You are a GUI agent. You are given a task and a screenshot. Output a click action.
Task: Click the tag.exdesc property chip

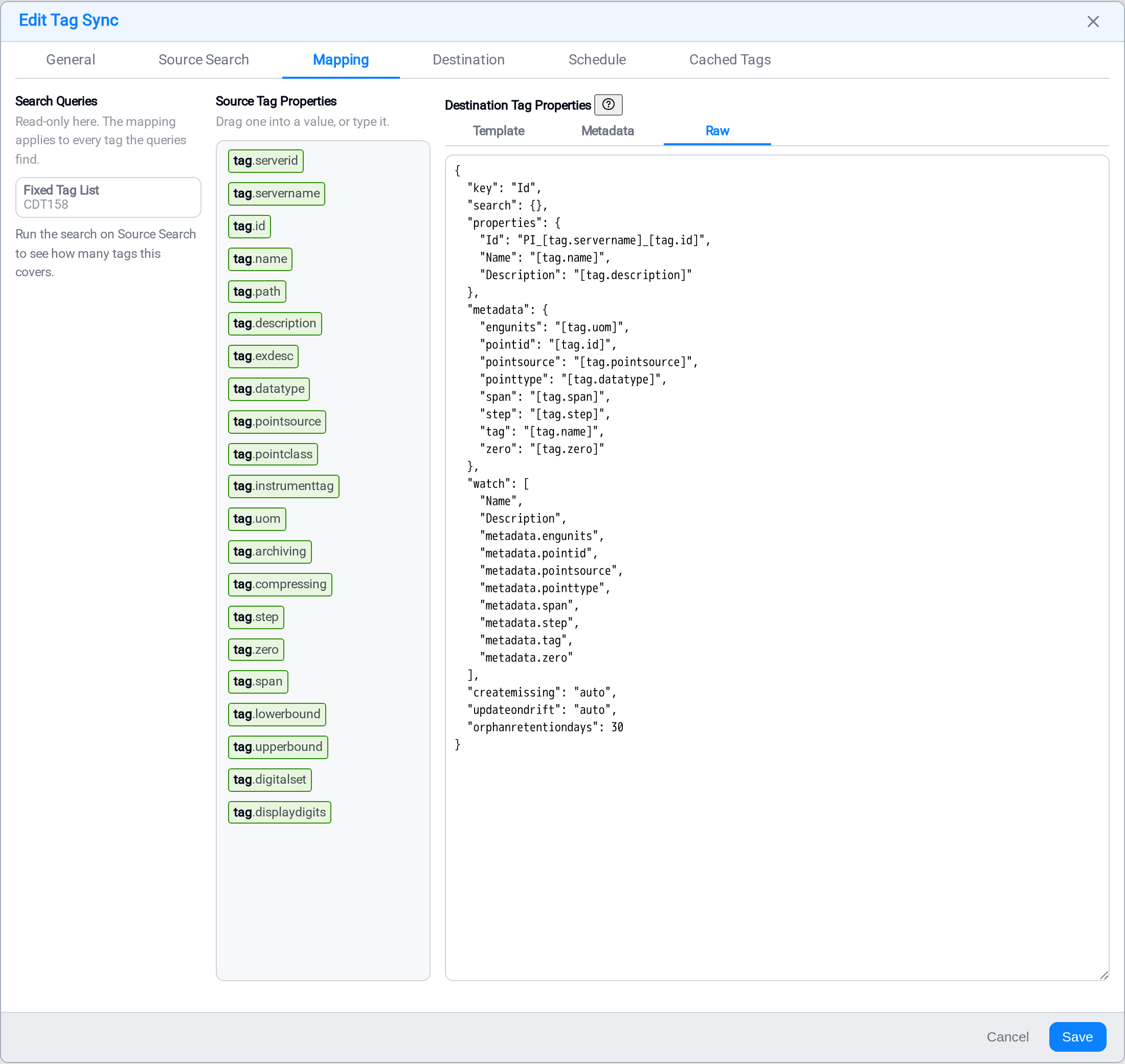tap(262, 356)
